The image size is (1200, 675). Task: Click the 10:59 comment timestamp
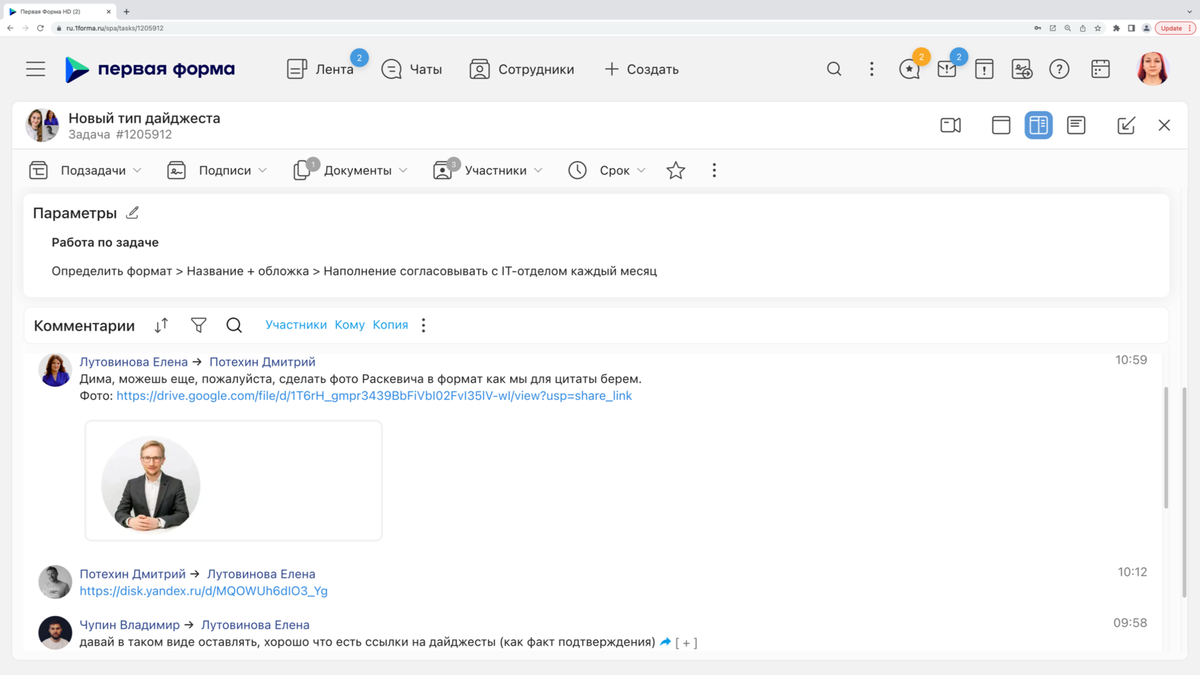pyautogui.click(x=1131, y=360)
